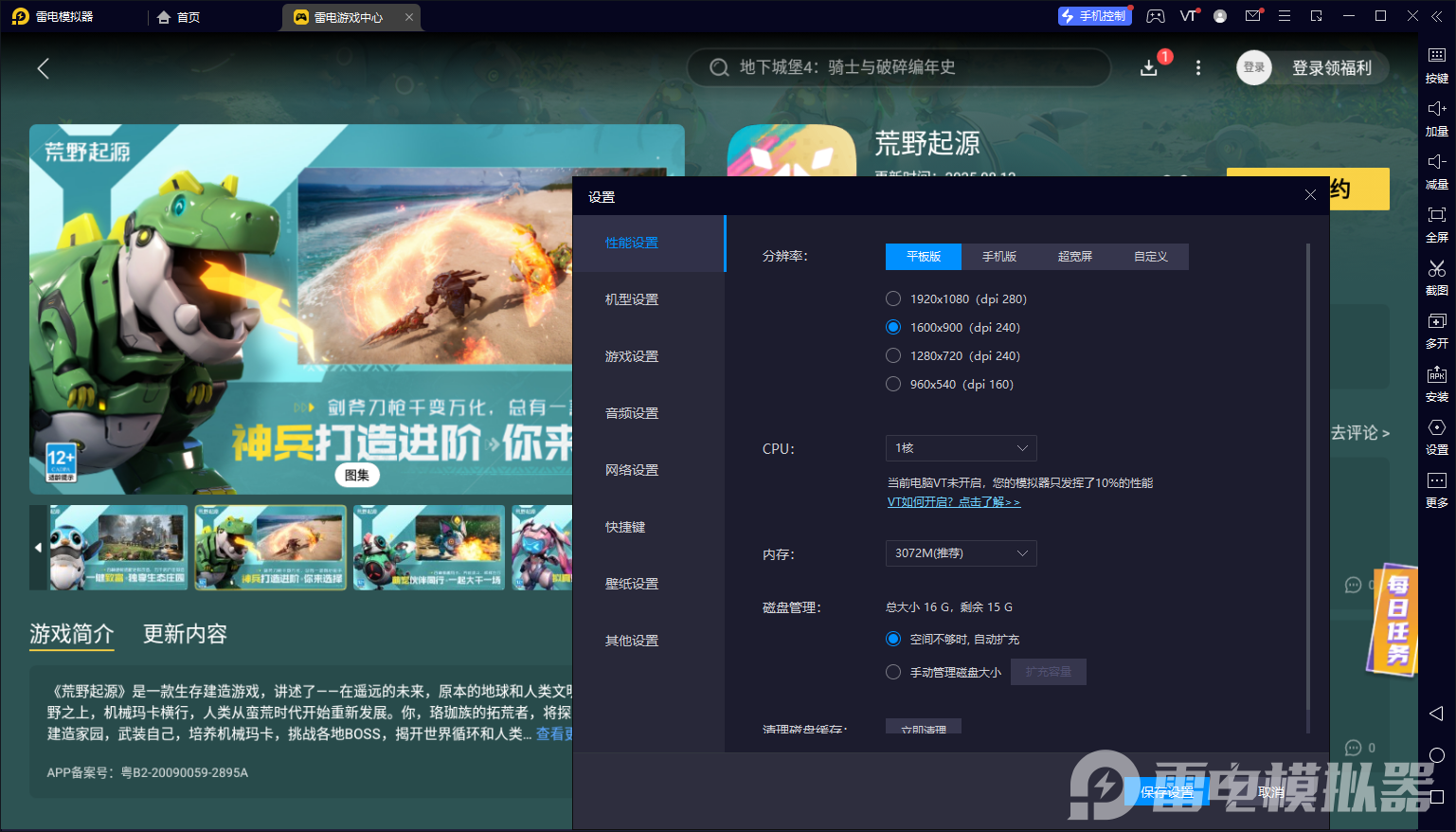Viewport: 1456px width, 832px height.
Task: Open the three-dot more options menu
Action: tap(1198, 68)
